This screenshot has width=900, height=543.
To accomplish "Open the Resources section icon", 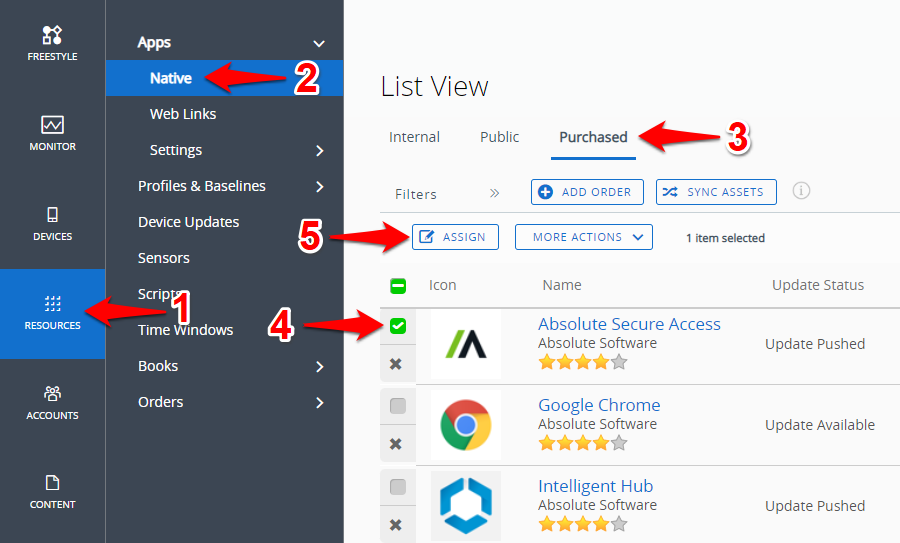I will tap(52, 303).
